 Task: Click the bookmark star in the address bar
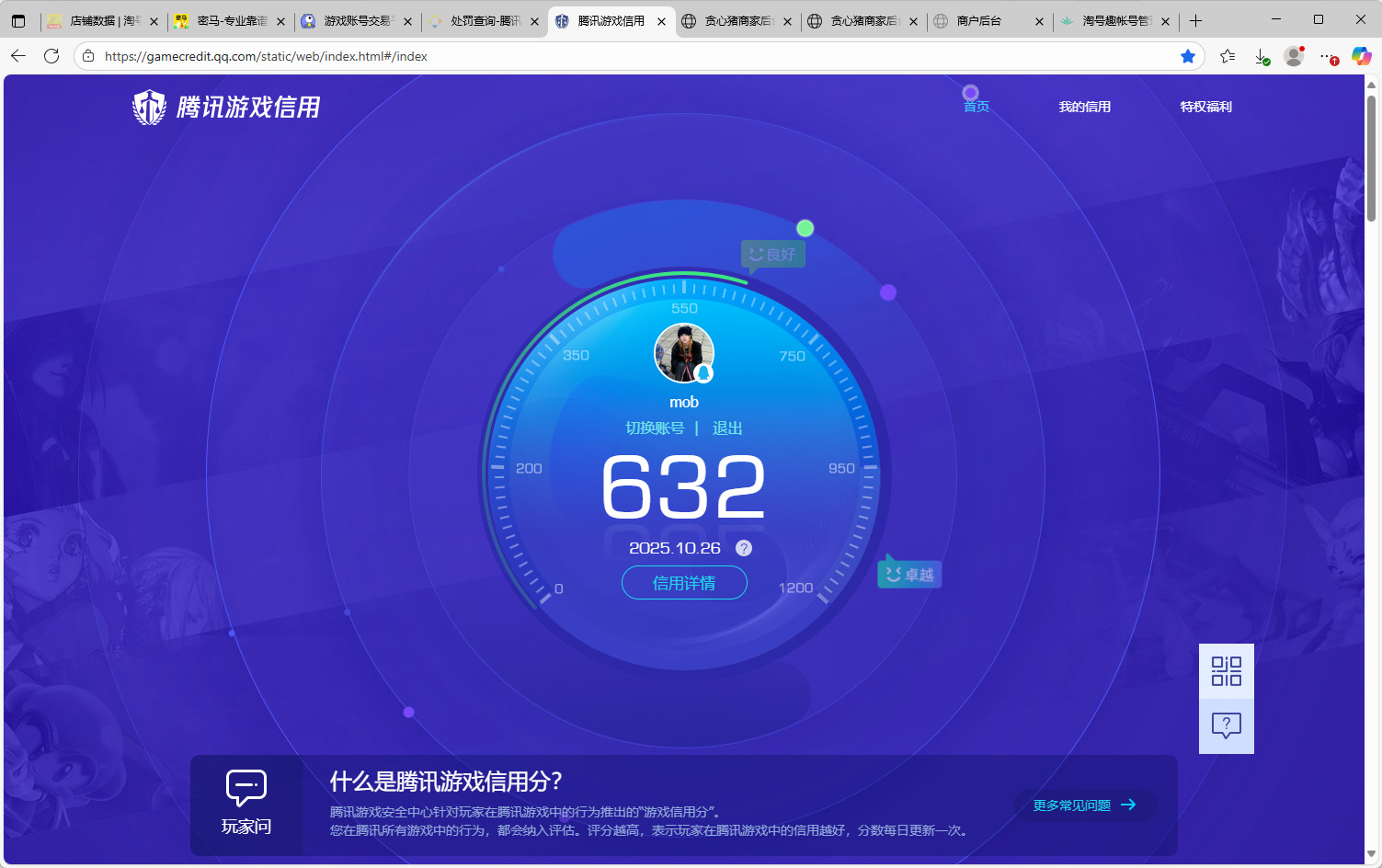coord(1187,56)
